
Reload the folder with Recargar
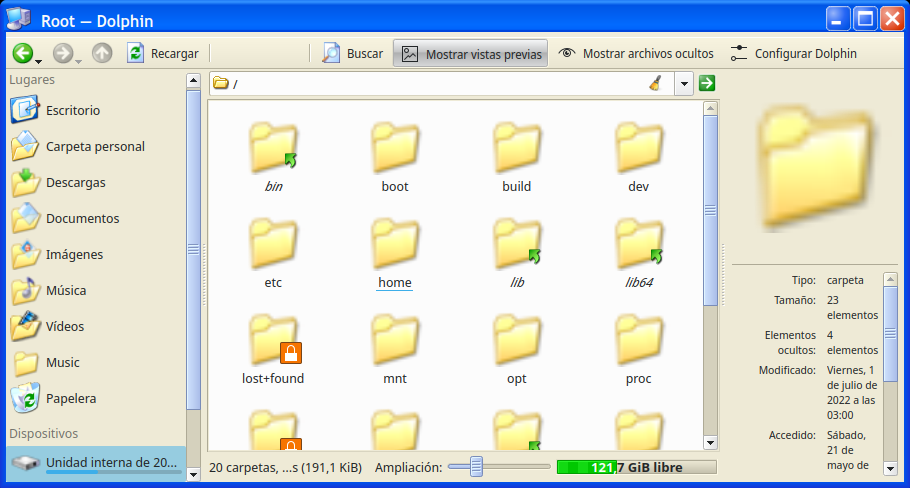point(163,53)
